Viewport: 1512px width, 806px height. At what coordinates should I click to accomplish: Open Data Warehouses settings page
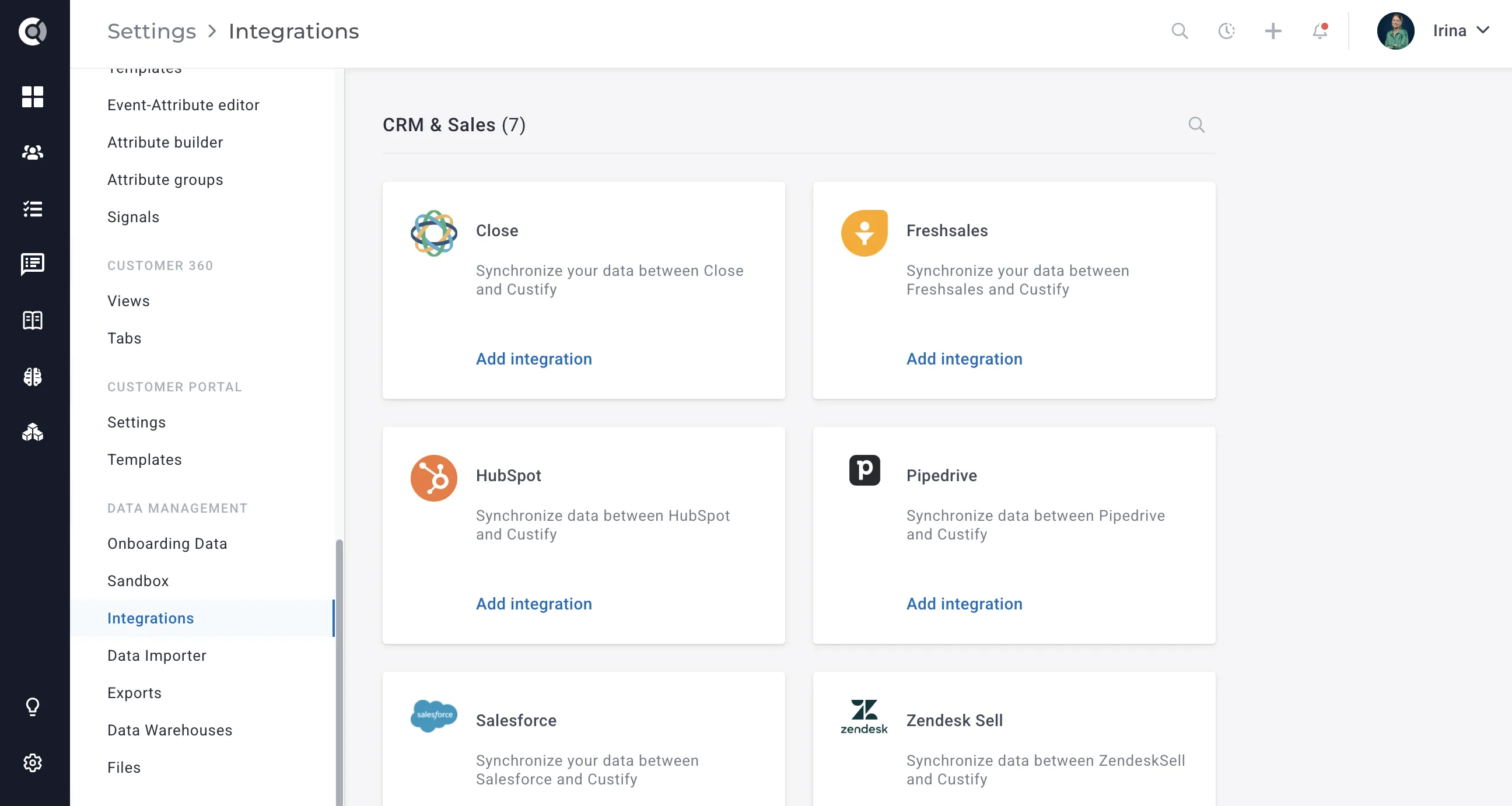click(x=170, y=730)
